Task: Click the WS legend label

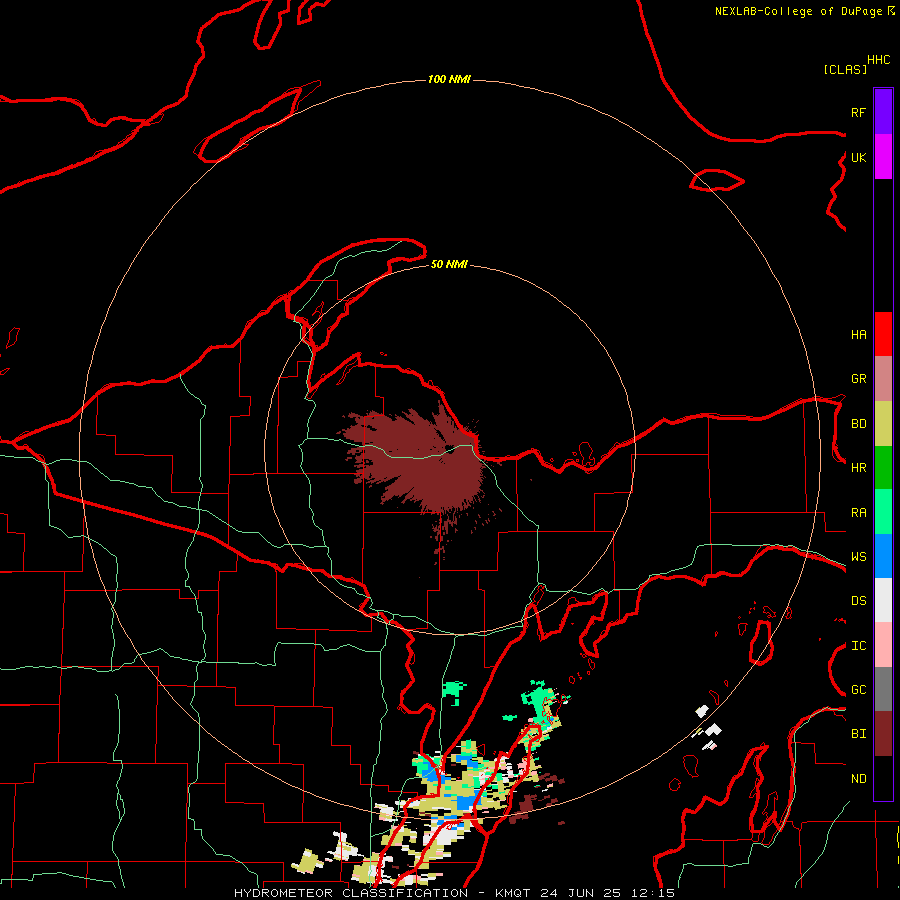Action: tap(858, 556)
